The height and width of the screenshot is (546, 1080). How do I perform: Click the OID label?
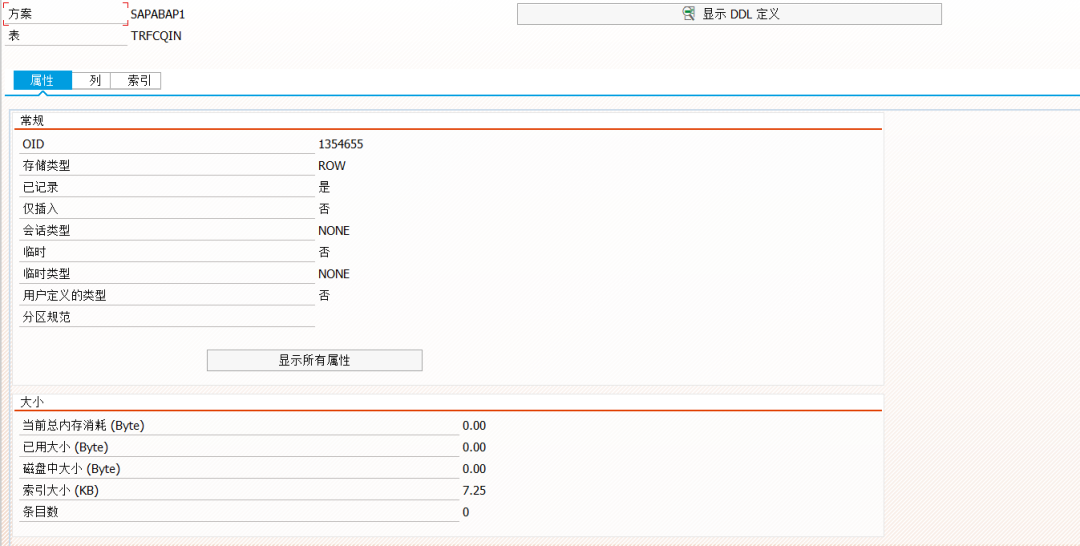33,144
